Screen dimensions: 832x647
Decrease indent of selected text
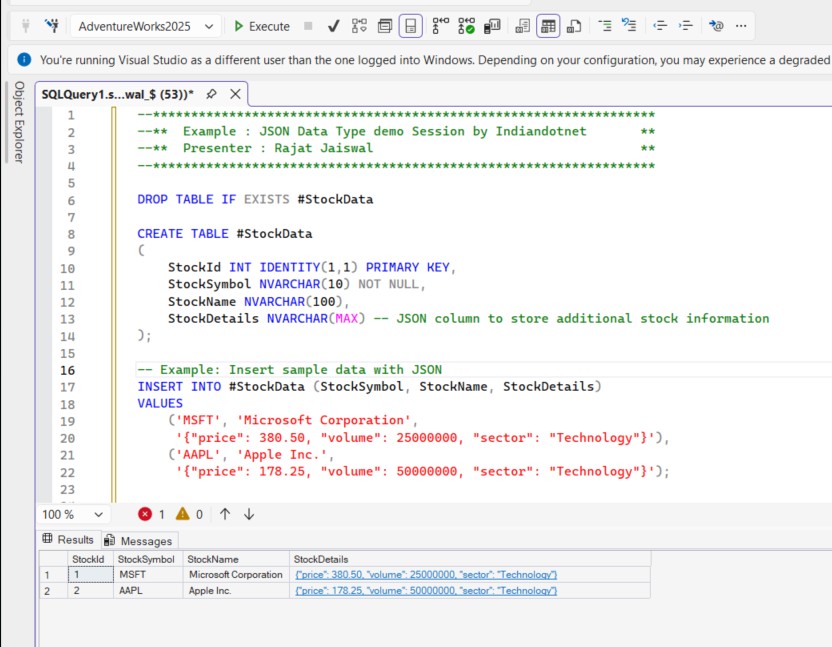[x=661, y=25]
